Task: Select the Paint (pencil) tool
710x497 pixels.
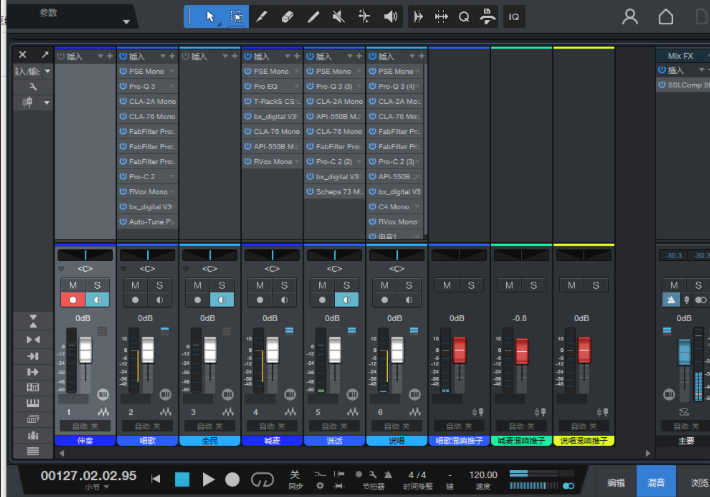Action: coord(313,17)
